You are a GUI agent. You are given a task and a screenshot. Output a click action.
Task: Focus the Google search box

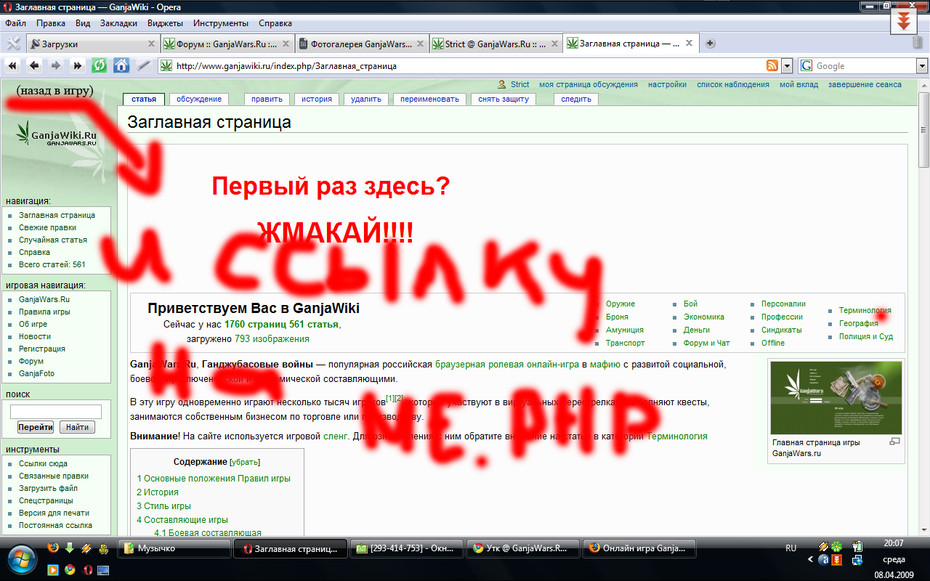(x=864, y=66)
